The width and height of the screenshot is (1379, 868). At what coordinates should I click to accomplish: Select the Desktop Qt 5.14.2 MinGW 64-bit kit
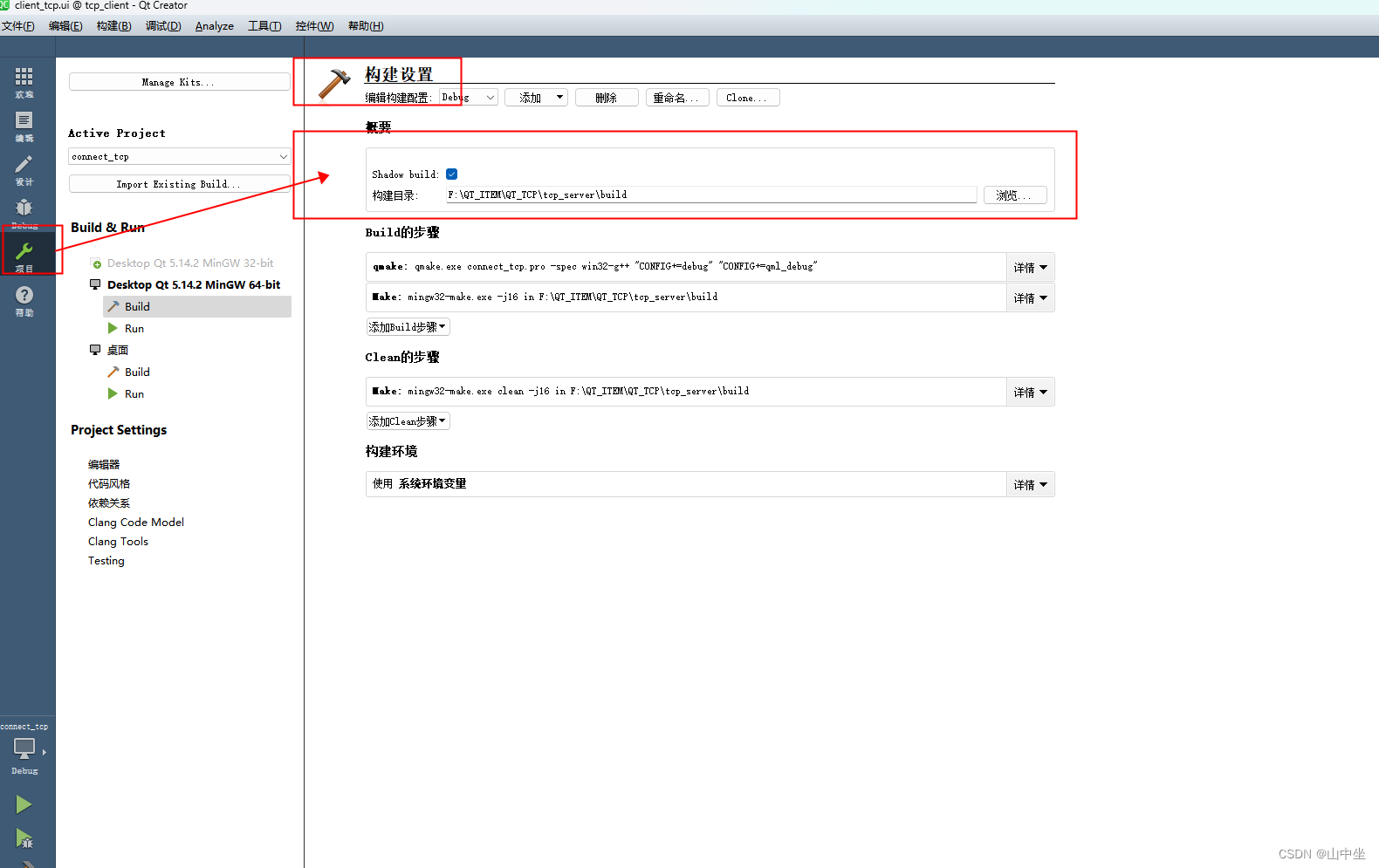coord(194,284)
